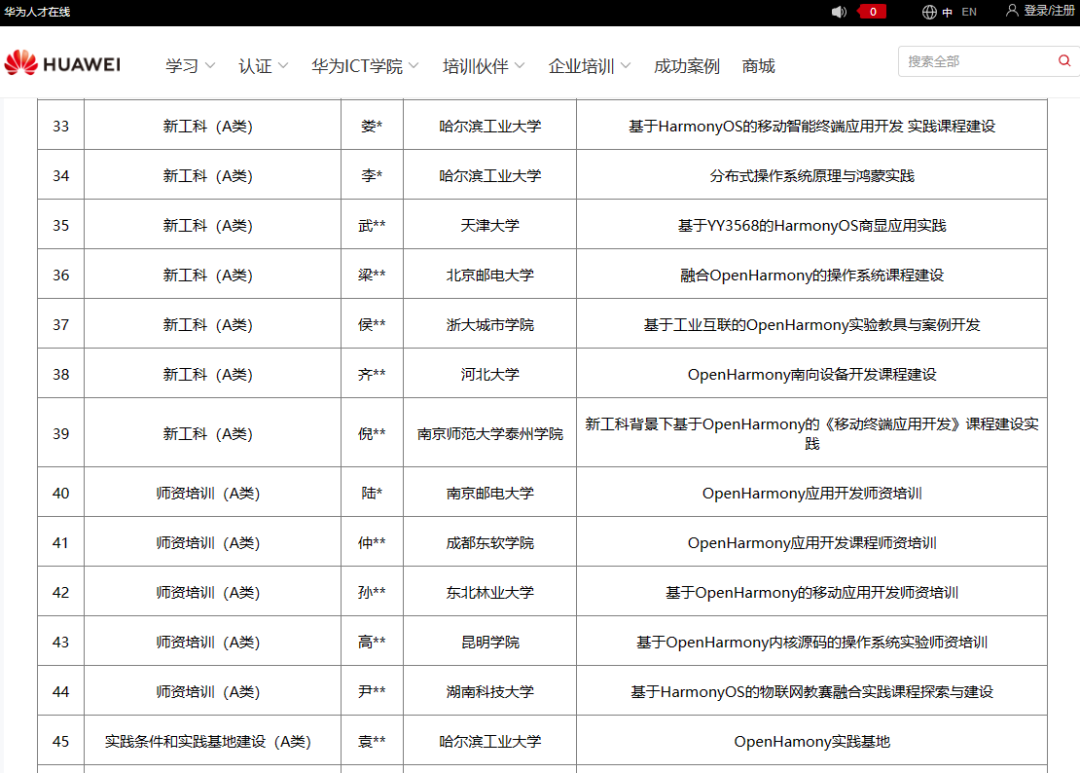Select 基于工业互联的OpenHarmony实验教具与案例开发 cell
This screenshot has width=1080, height=773.
(x=812, y=324)
